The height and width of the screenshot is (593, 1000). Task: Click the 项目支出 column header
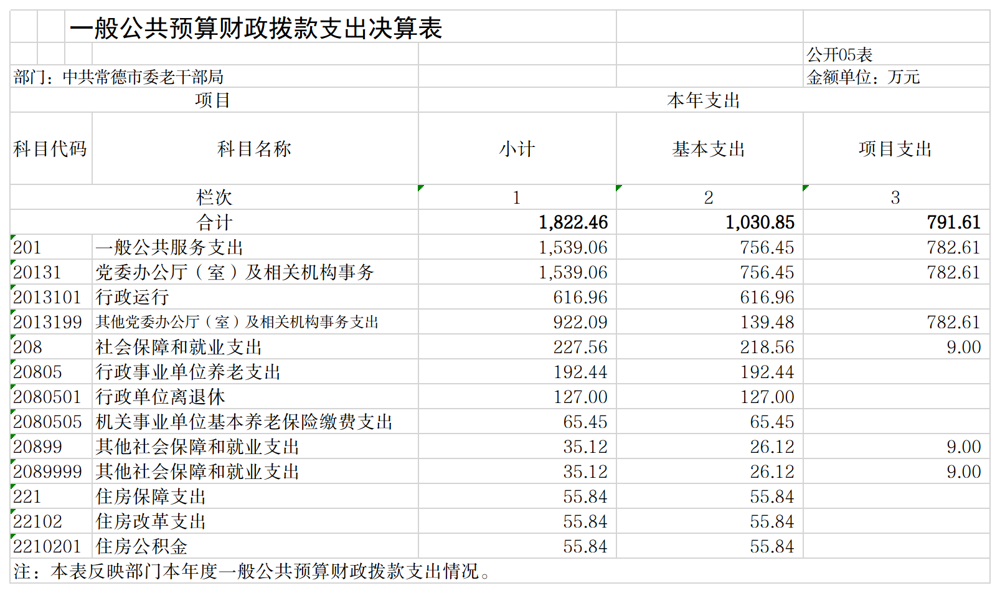[x=895, y=149]
